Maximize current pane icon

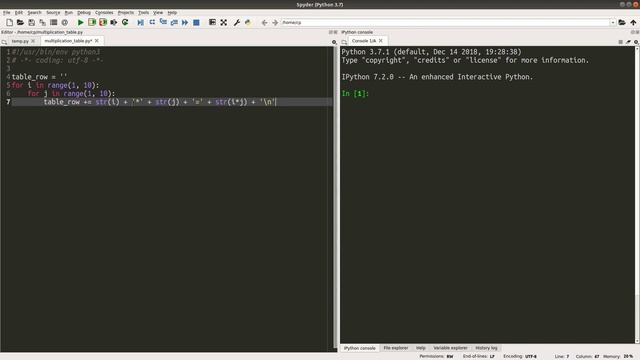point(212,22)
